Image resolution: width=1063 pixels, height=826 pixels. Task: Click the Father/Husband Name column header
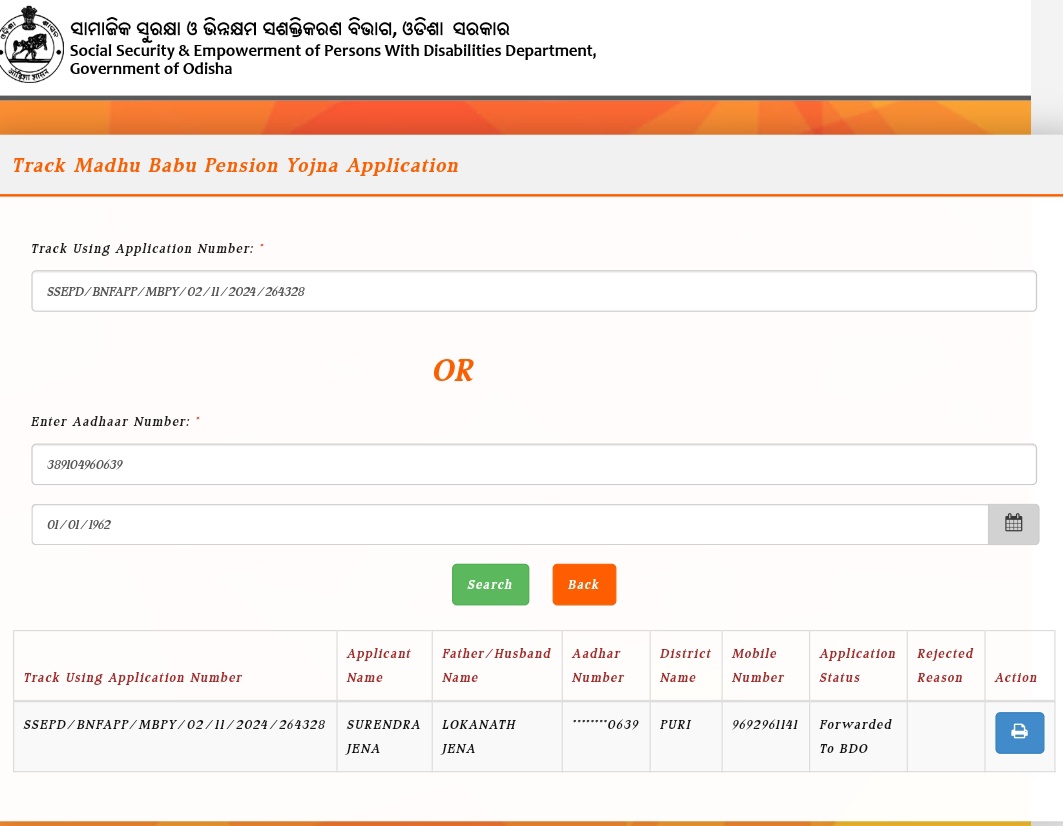pos(496,665)
